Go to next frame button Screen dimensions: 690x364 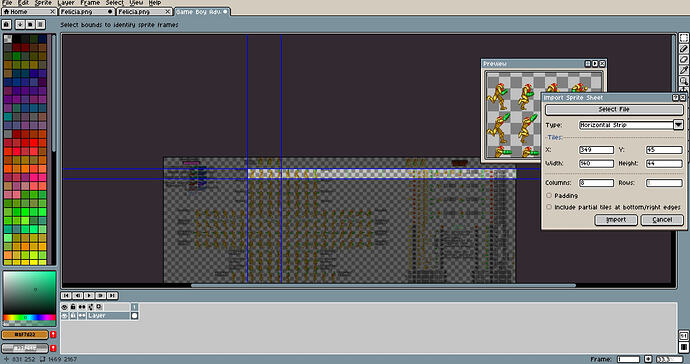tap(101, 296)
